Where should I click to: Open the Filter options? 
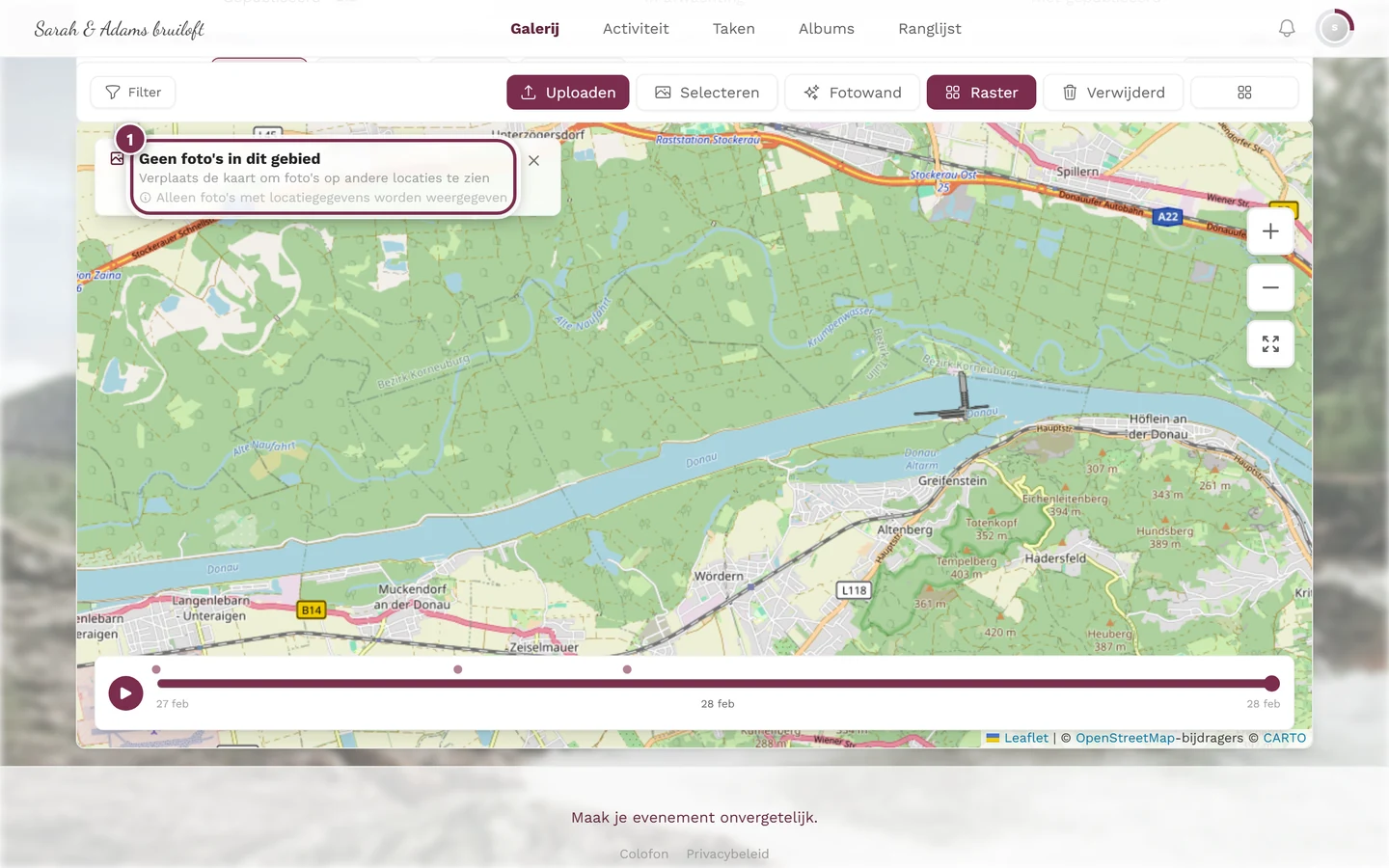133,93
